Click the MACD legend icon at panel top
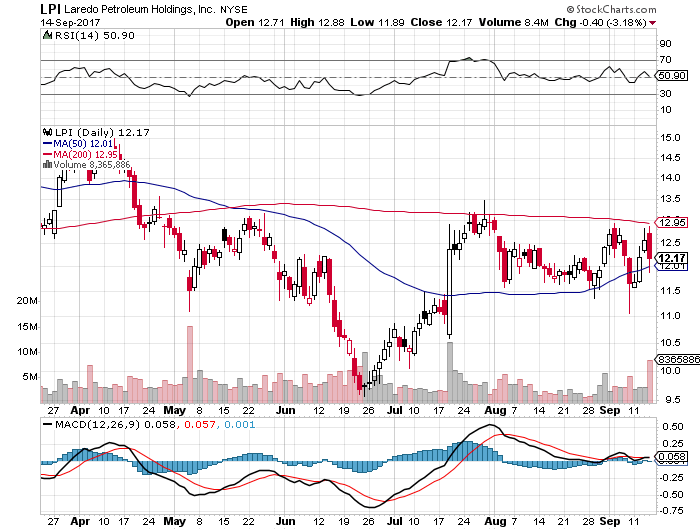This screenshot has width=700, height=530. pyautogui.click(x=44, y=425)
